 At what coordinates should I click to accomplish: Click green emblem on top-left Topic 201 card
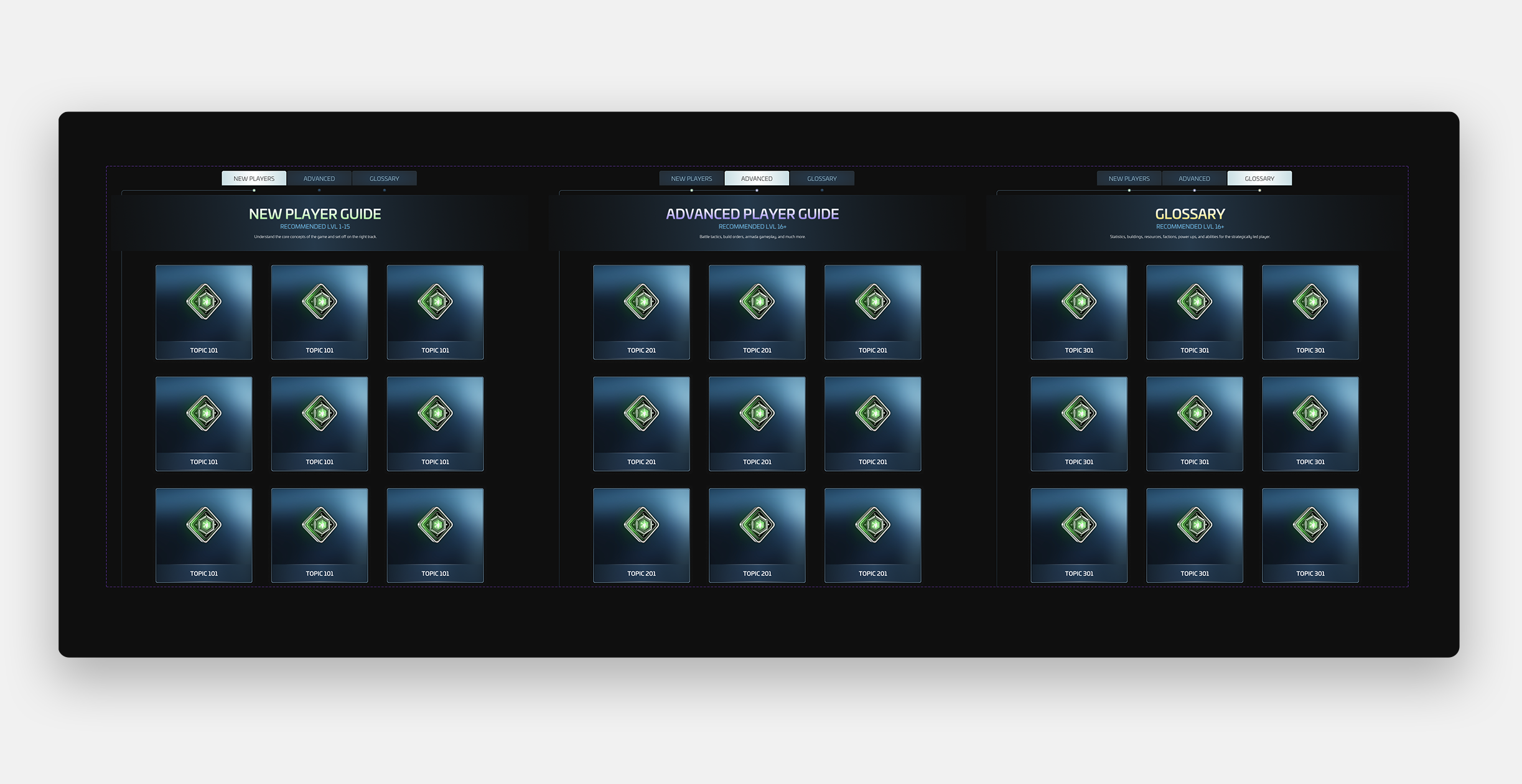[642, 302]
